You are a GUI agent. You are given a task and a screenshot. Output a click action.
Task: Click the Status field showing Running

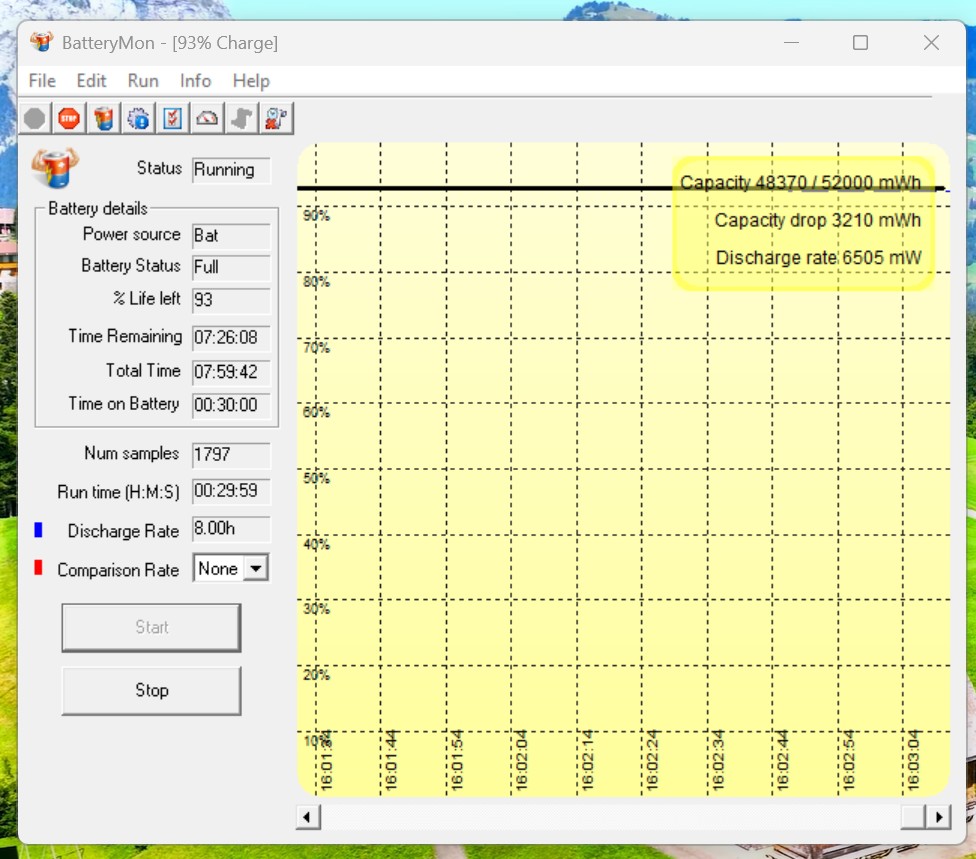coord(231,170)
